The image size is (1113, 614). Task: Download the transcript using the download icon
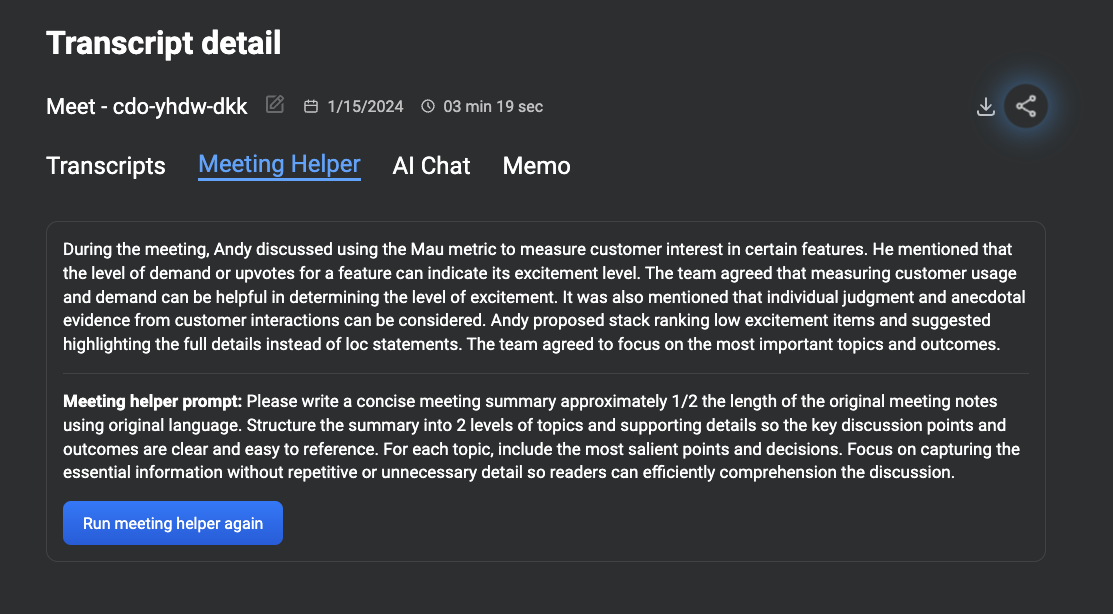click(985, 106)
